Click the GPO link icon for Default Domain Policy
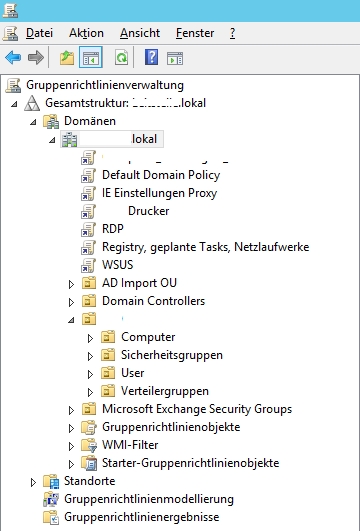 click(88, 175)
